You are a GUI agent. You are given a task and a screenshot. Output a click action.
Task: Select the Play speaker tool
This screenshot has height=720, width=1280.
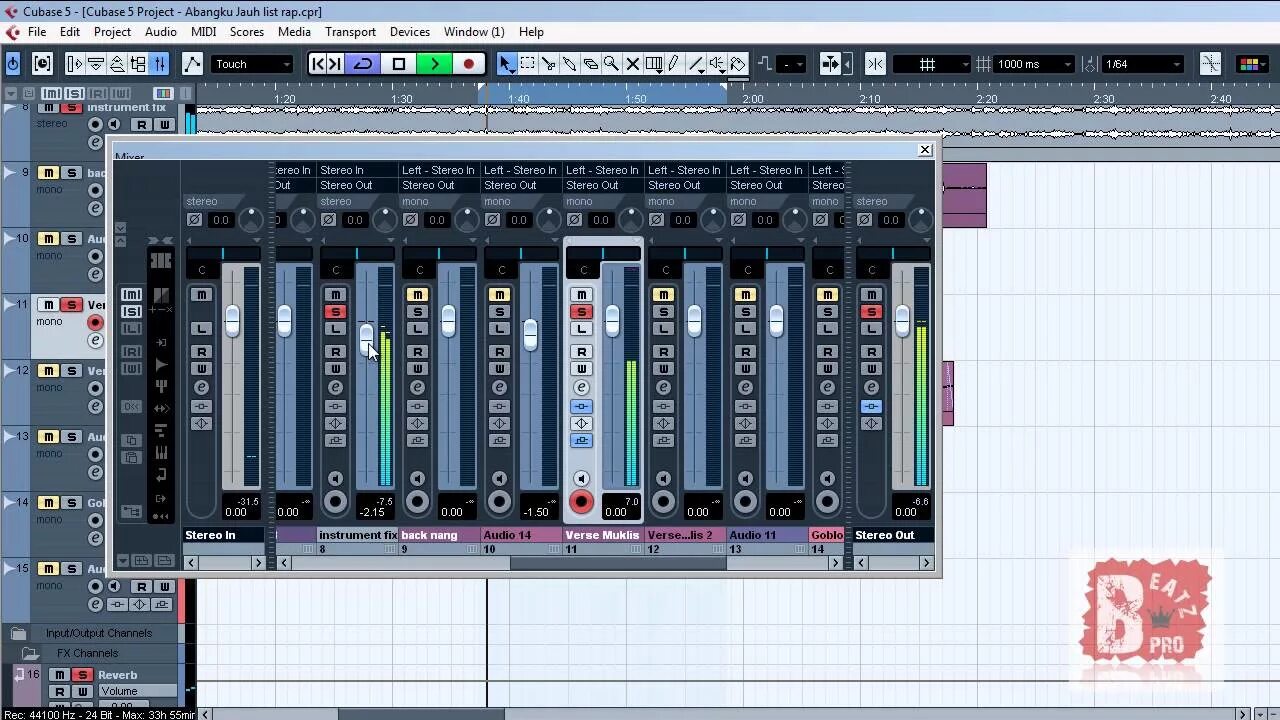[717, 64]
